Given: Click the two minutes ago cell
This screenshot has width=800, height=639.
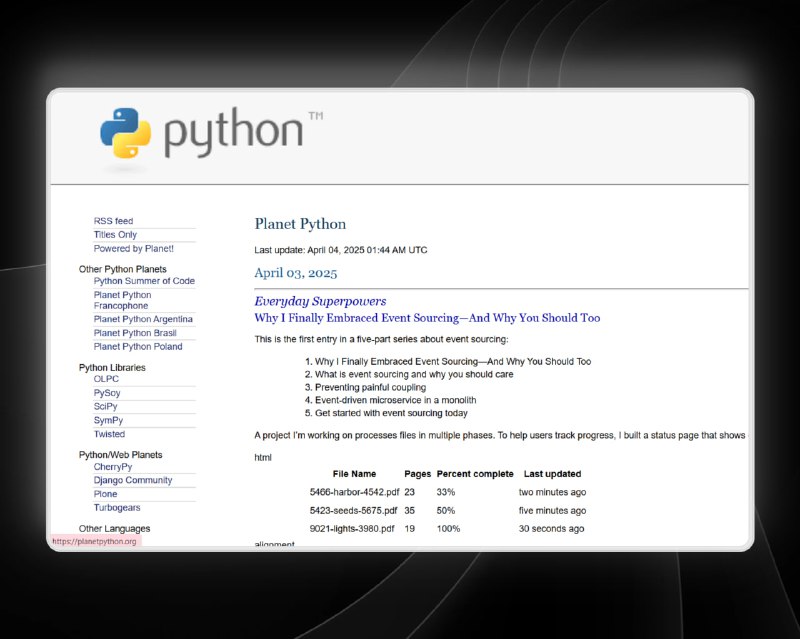Looking at the screenshot, I should [552, 492].
